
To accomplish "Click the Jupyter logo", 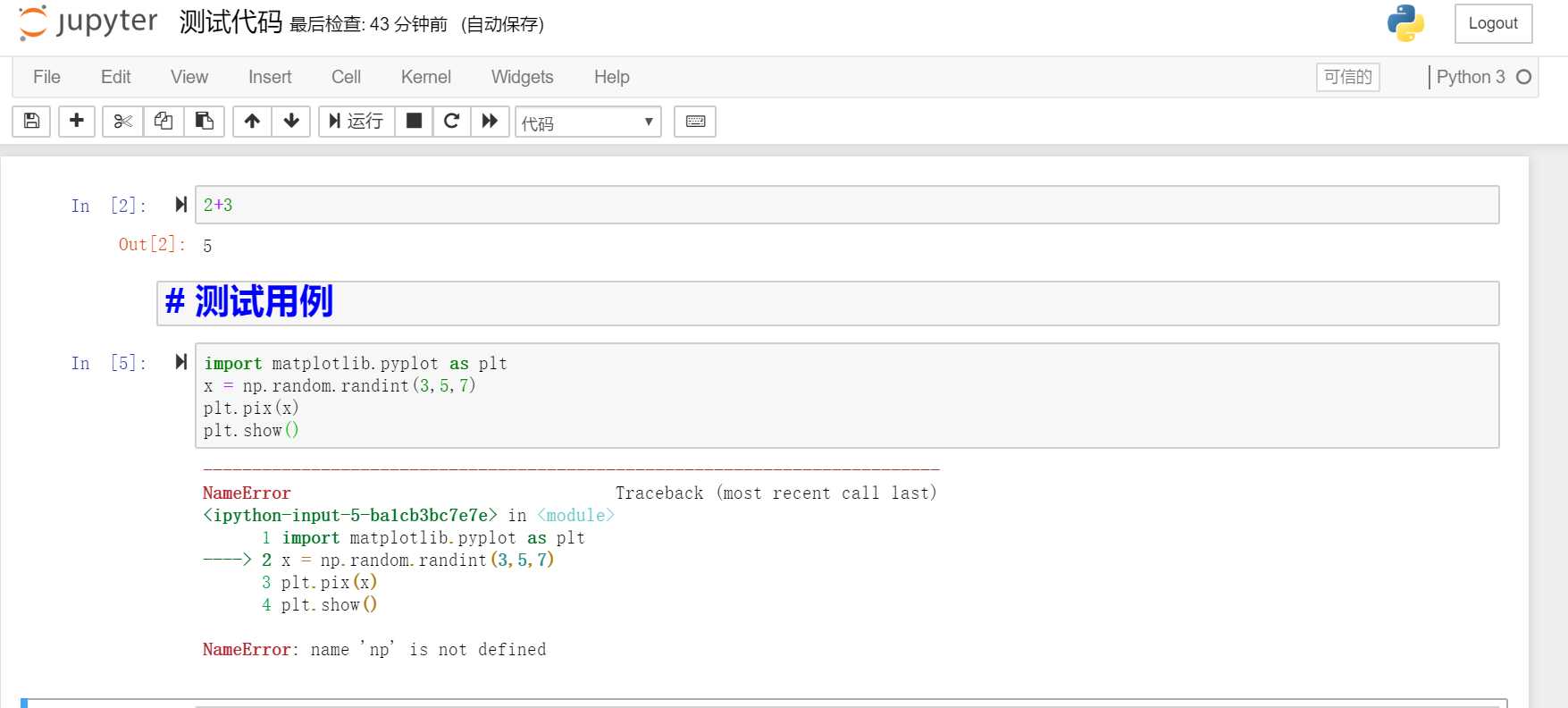I will [88, 22].
